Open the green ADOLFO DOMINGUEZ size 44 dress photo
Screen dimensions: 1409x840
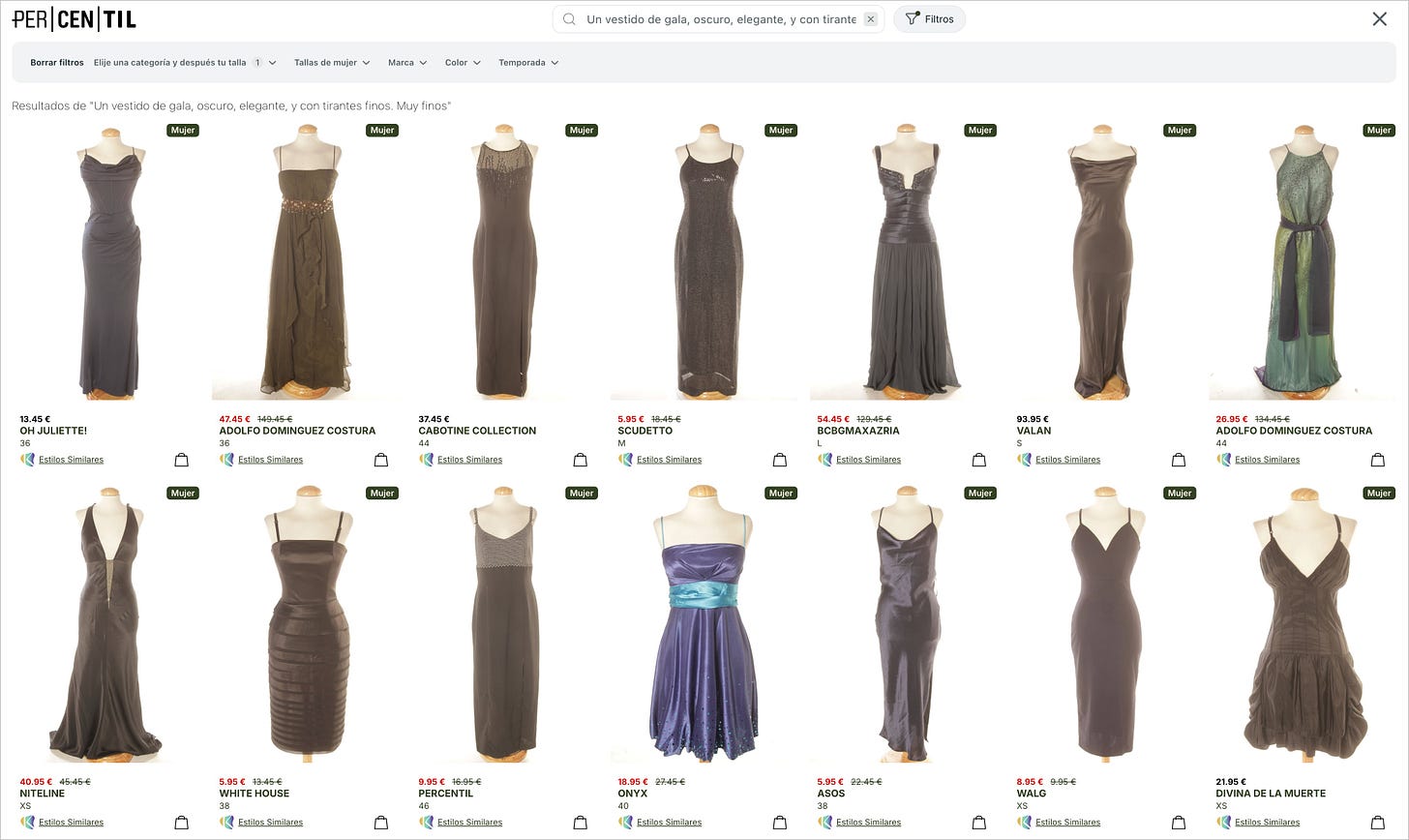1304,261
